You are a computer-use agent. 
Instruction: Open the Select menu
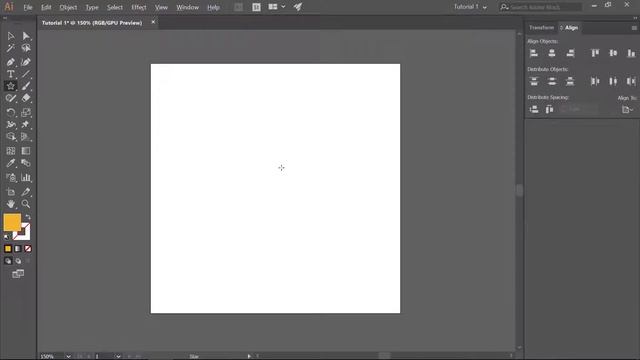(115, 7)
